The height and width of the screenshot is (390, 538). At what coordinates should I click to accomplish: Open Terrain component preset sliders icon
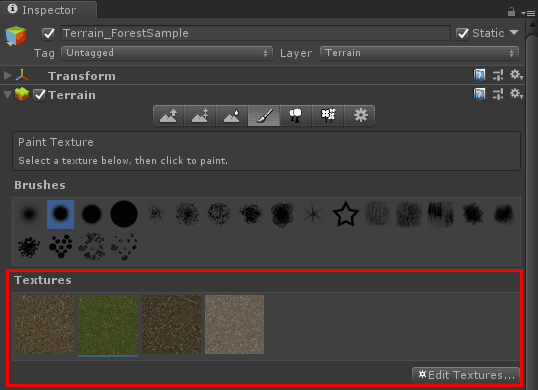coord(498,94)
